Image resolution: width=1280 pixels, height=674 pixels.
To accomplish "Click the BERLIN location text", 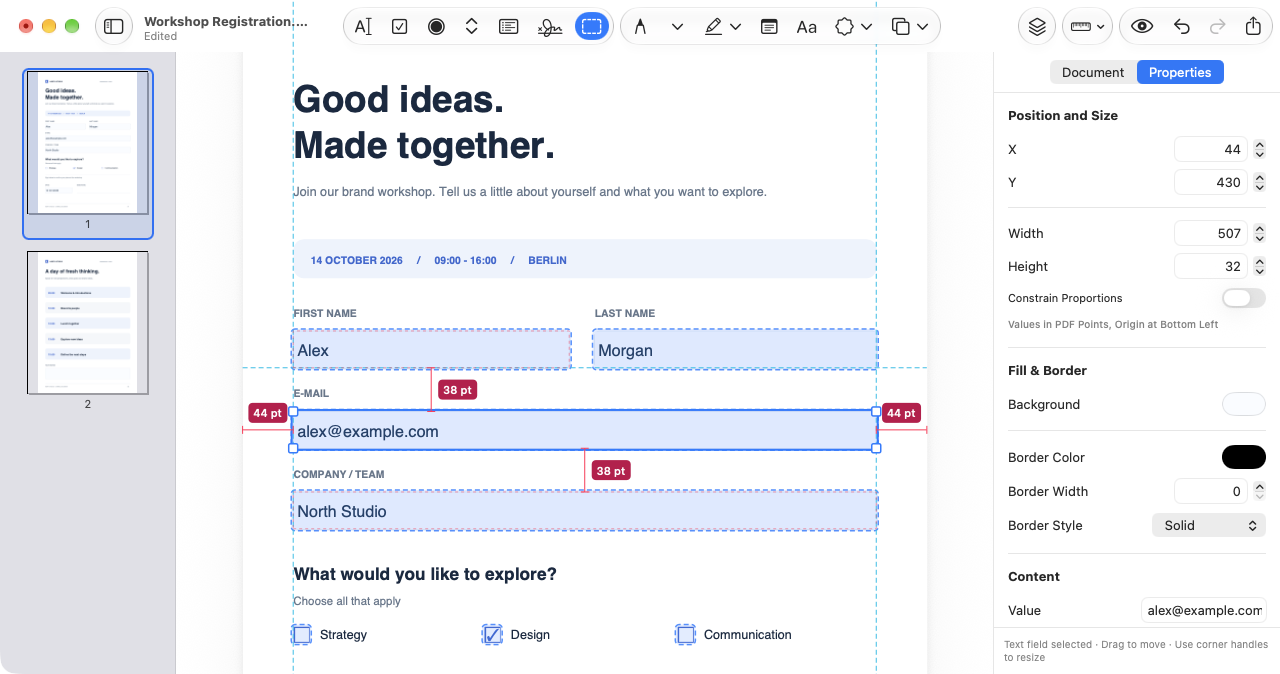I will click(547, 260).
